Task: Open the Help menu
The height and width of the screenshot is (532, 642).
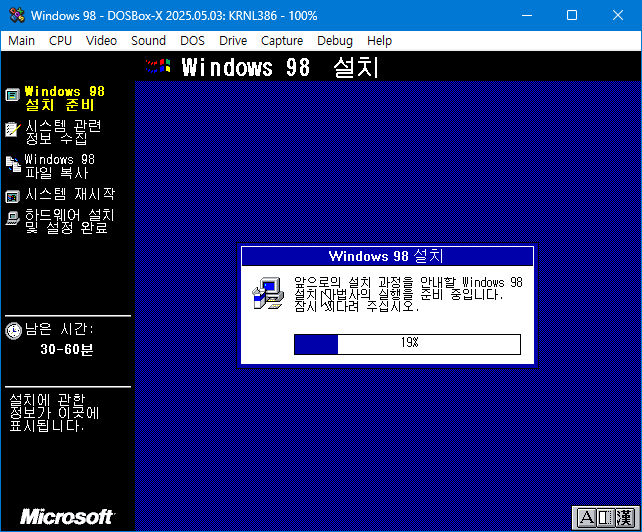Action: click(379, 41)
